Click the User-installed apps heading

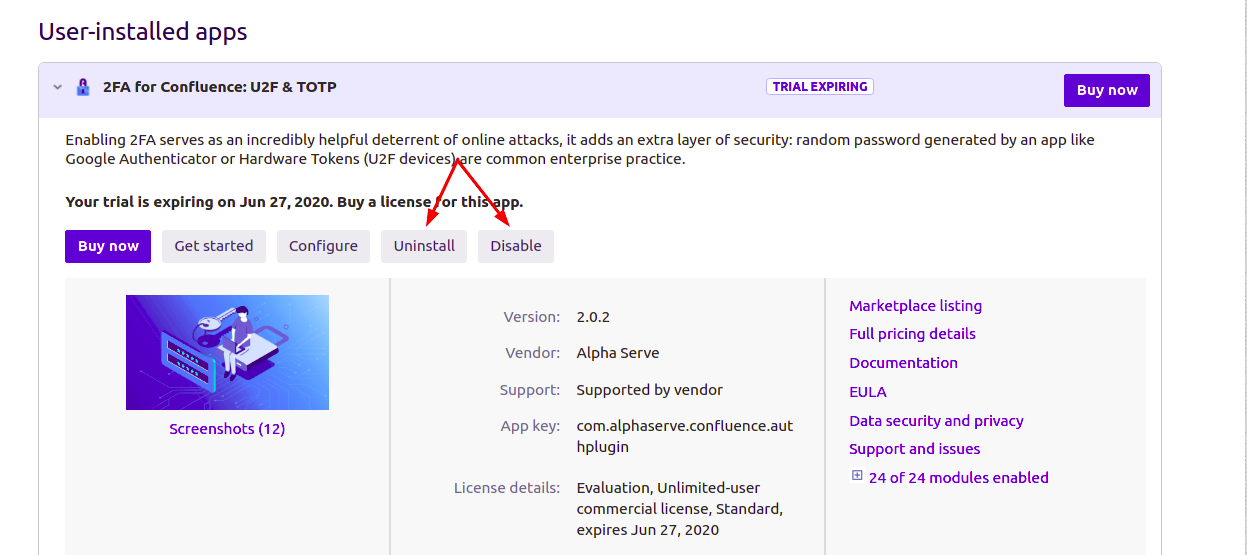(143, 32)
